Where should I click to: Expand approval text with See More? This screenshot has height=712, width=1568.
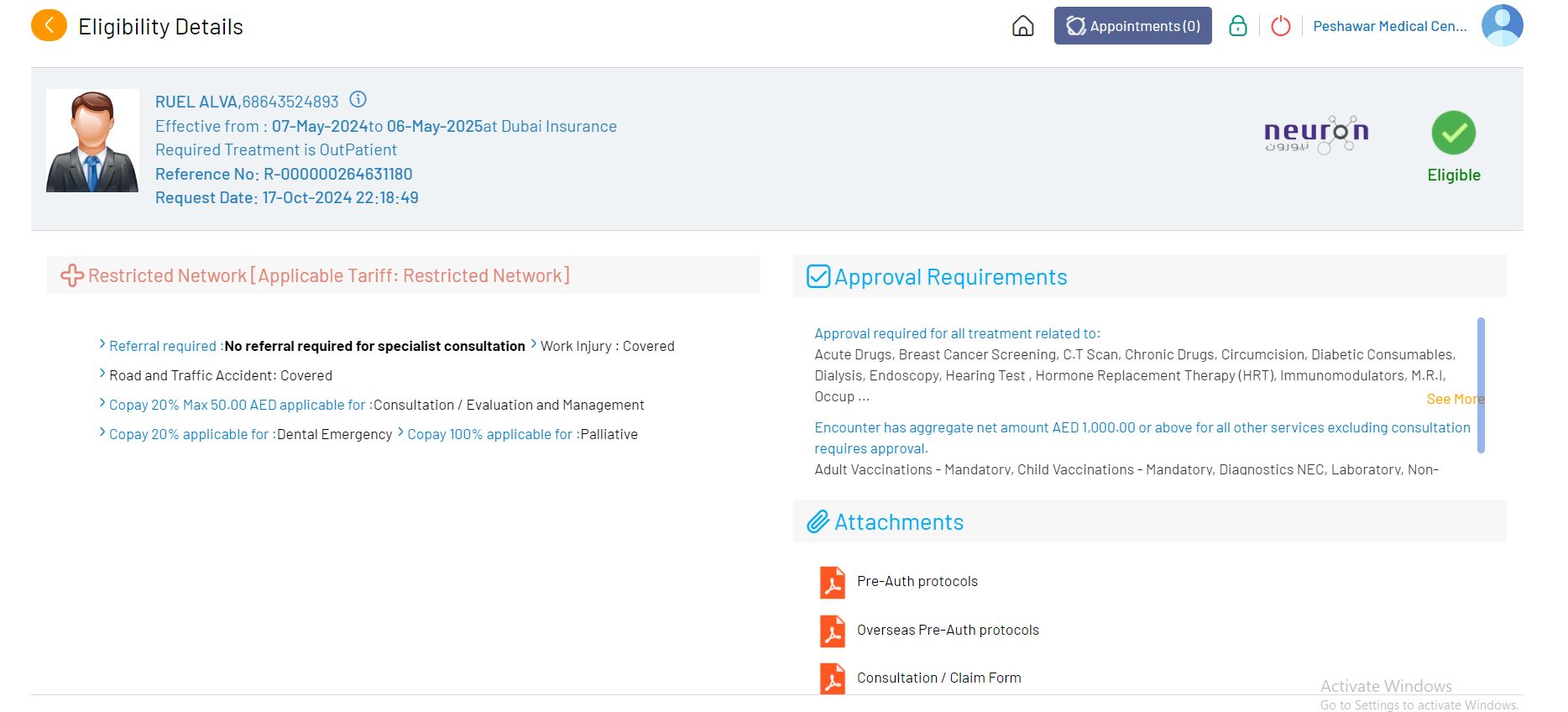pyautogui.click(x=1454, y=399)
